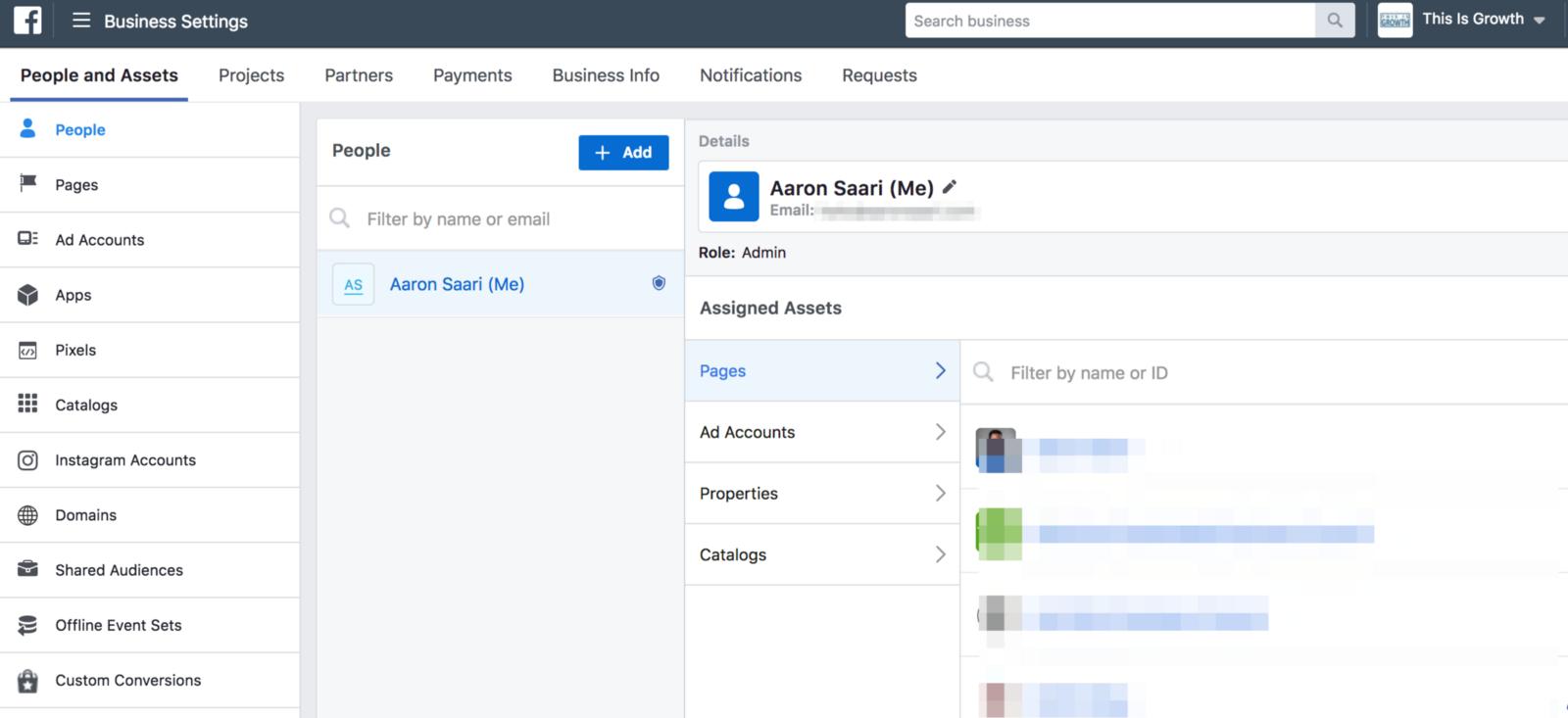Select Catalogs in the left sidebar

pos(150,405)
